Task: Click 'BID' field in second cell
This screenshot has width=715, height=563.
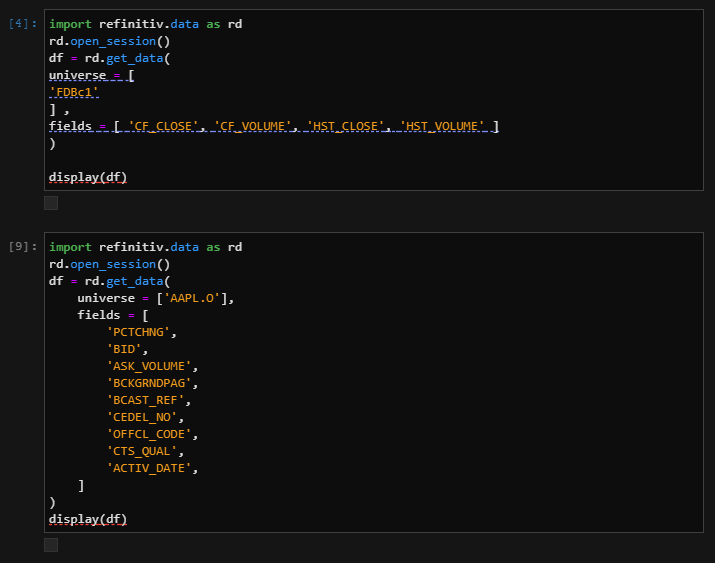Action: click(x=124, y=349)
